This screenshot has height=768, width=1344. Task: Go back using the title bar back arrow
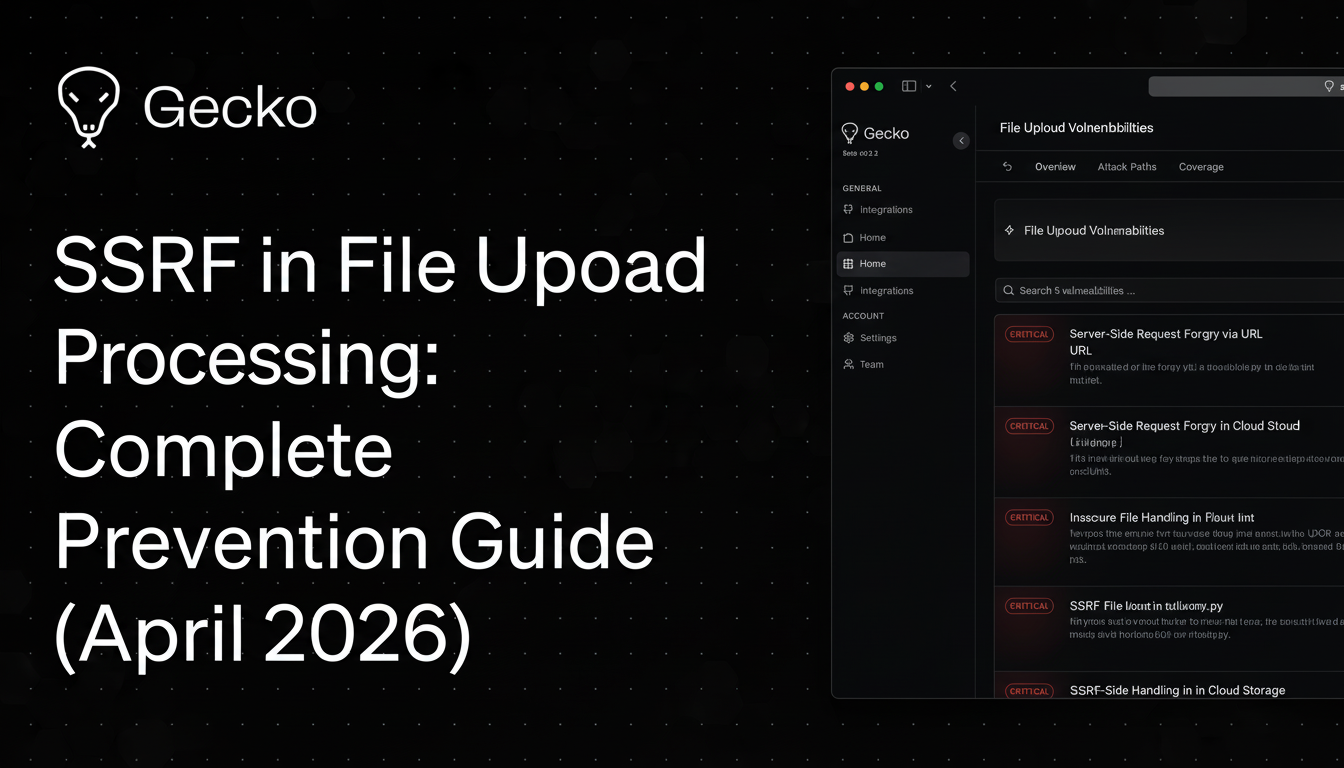[953, 86]
